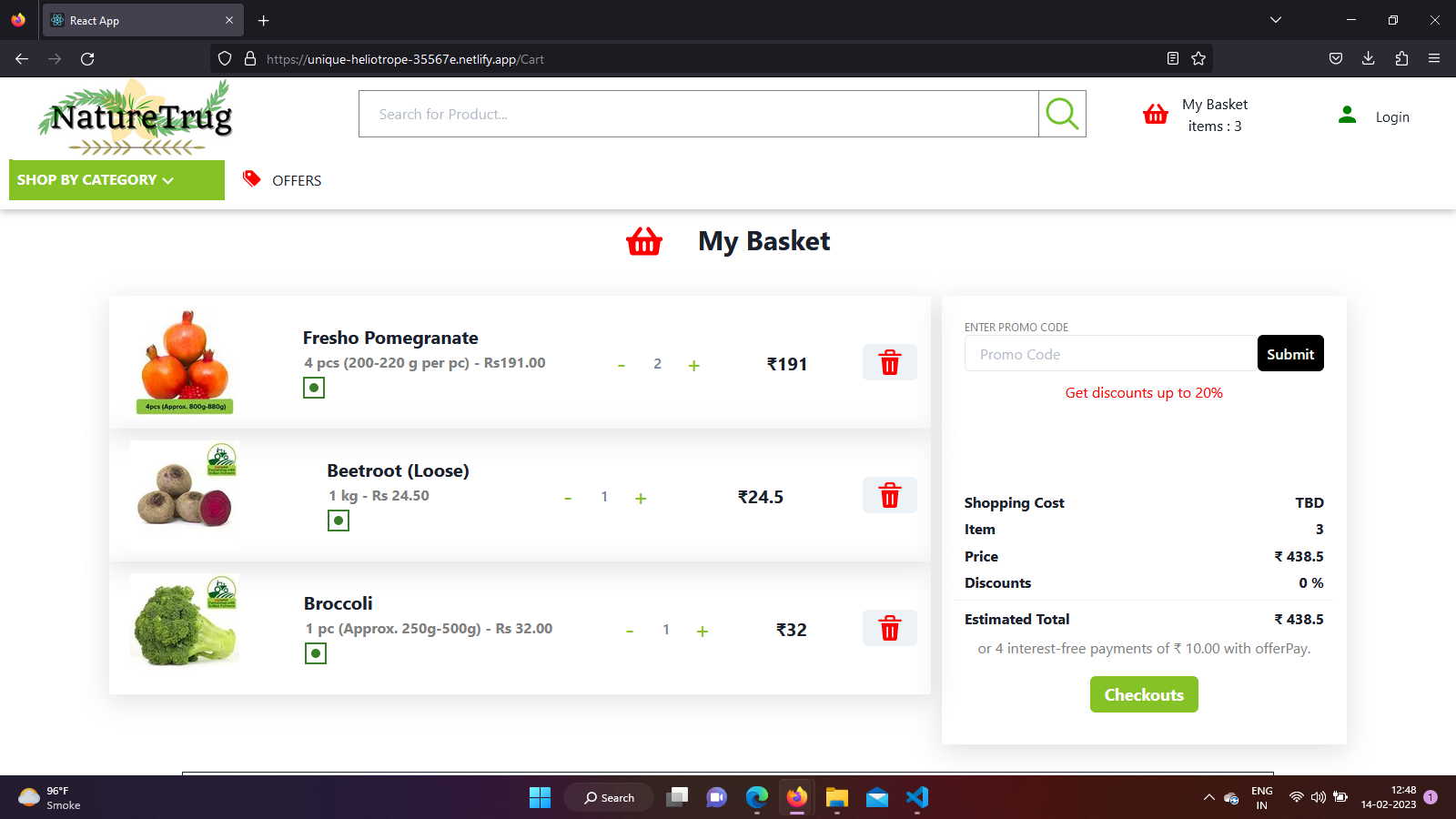Open File Explorer from taskbar
The image size is (1456, 819).
click(x=837, y=797)
